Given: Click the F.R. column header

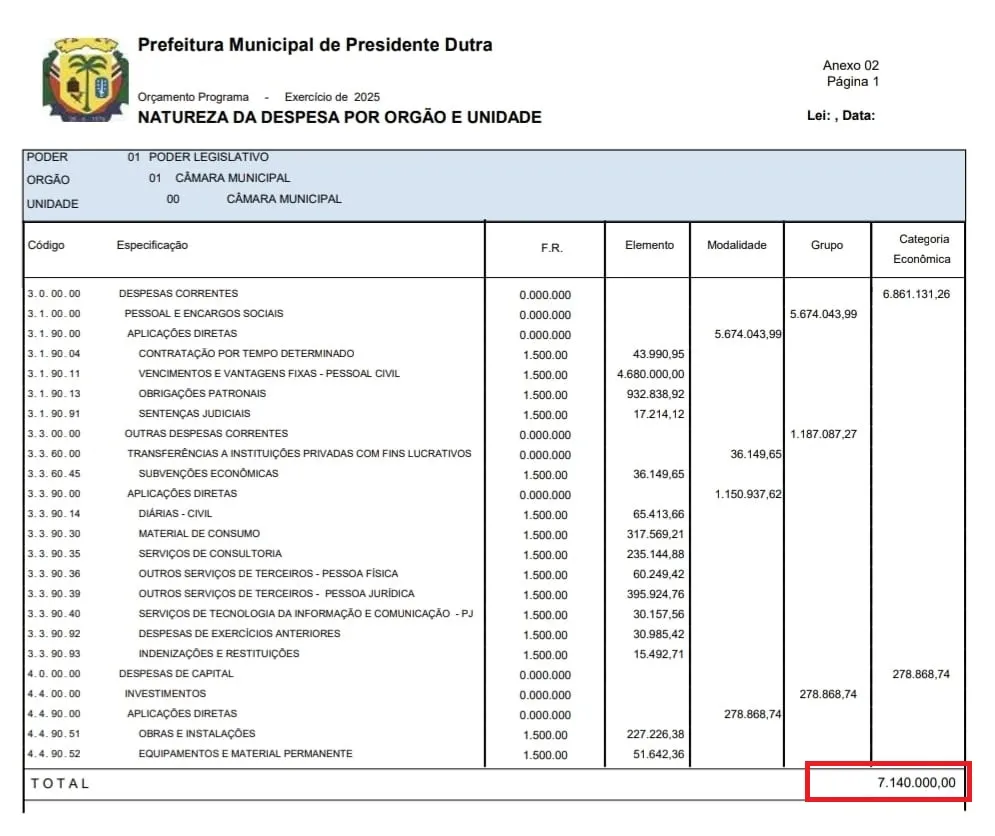Looking at the screenshot, I should pos(551,248).
